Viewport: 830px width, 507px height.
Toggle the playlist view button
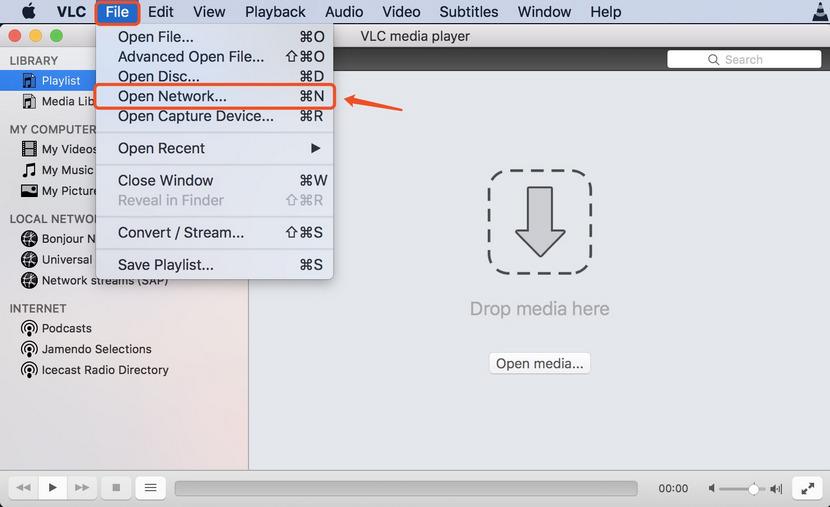click(x=150, y=487)
